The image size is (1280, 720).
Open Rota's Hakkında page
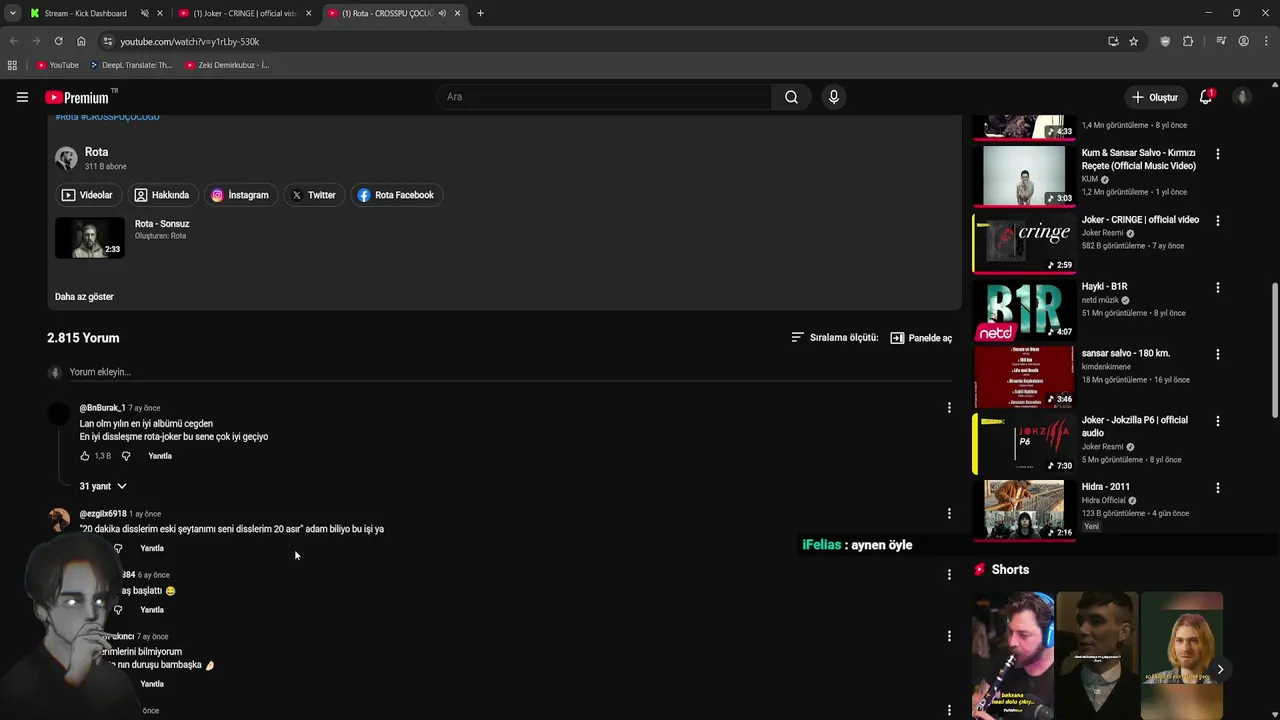[x=162, y=195]
